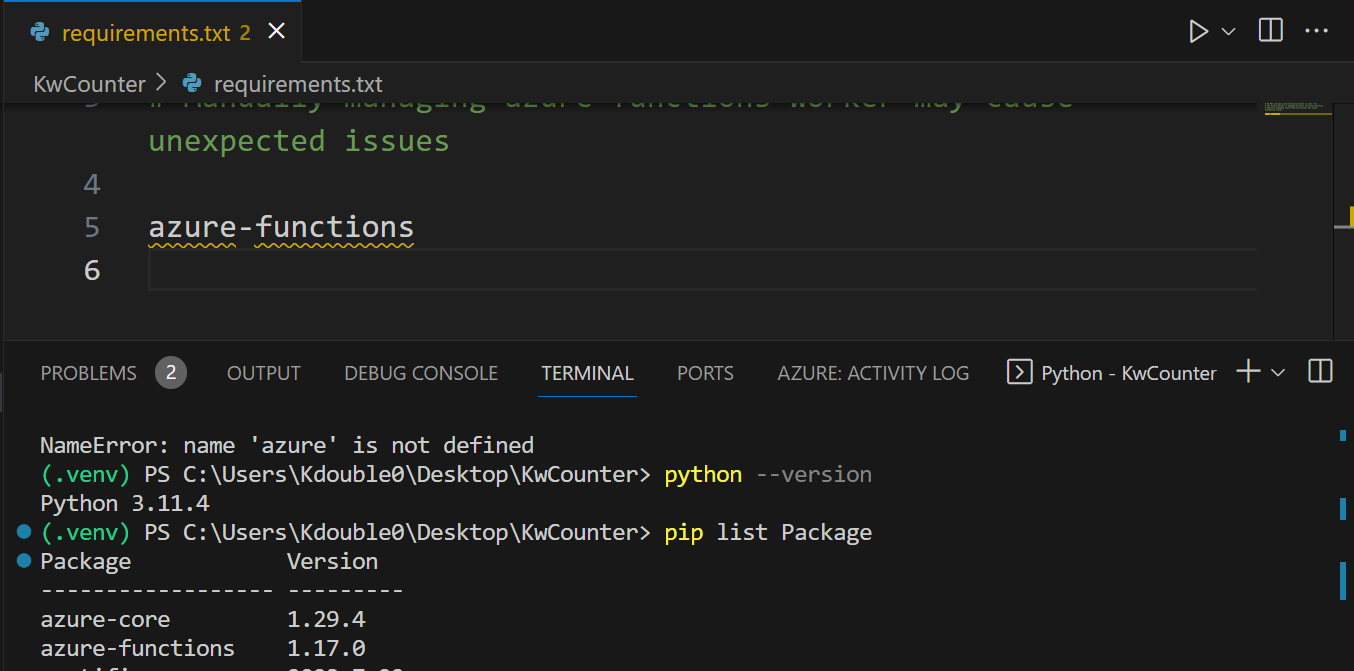This screenshot has width=1354, height=671.
Task: Click the 'unexpected issues' comment text
Action: click(299, 141)
